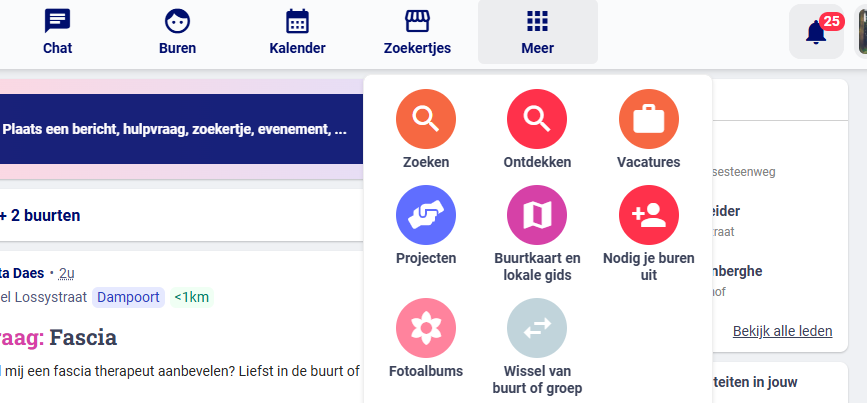Click Nodig je buren uit icon
The image size is (867, 403).
point(648,214)
